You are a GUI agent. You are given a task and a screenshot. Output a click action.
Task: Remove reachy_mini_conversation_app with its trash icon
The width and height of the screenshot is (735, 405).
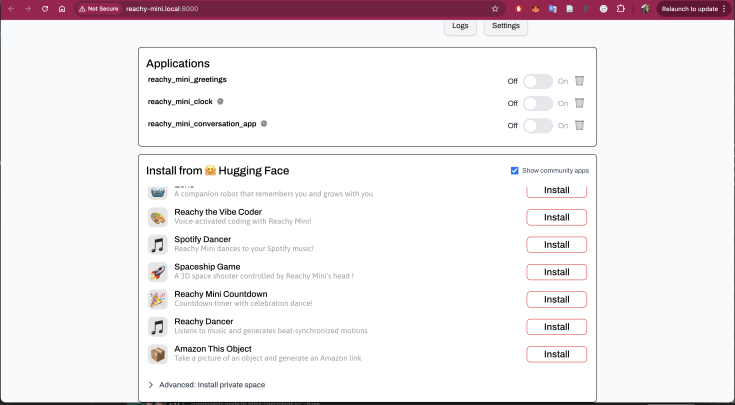point(579,125)
